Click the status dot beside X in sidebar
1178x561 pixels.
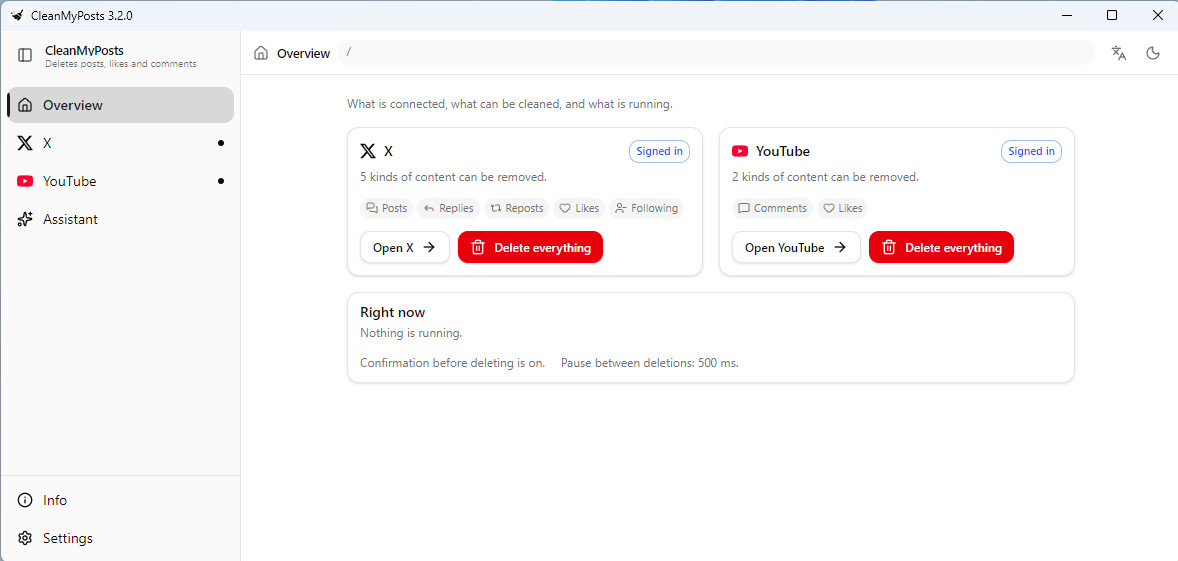coord(220,143)
